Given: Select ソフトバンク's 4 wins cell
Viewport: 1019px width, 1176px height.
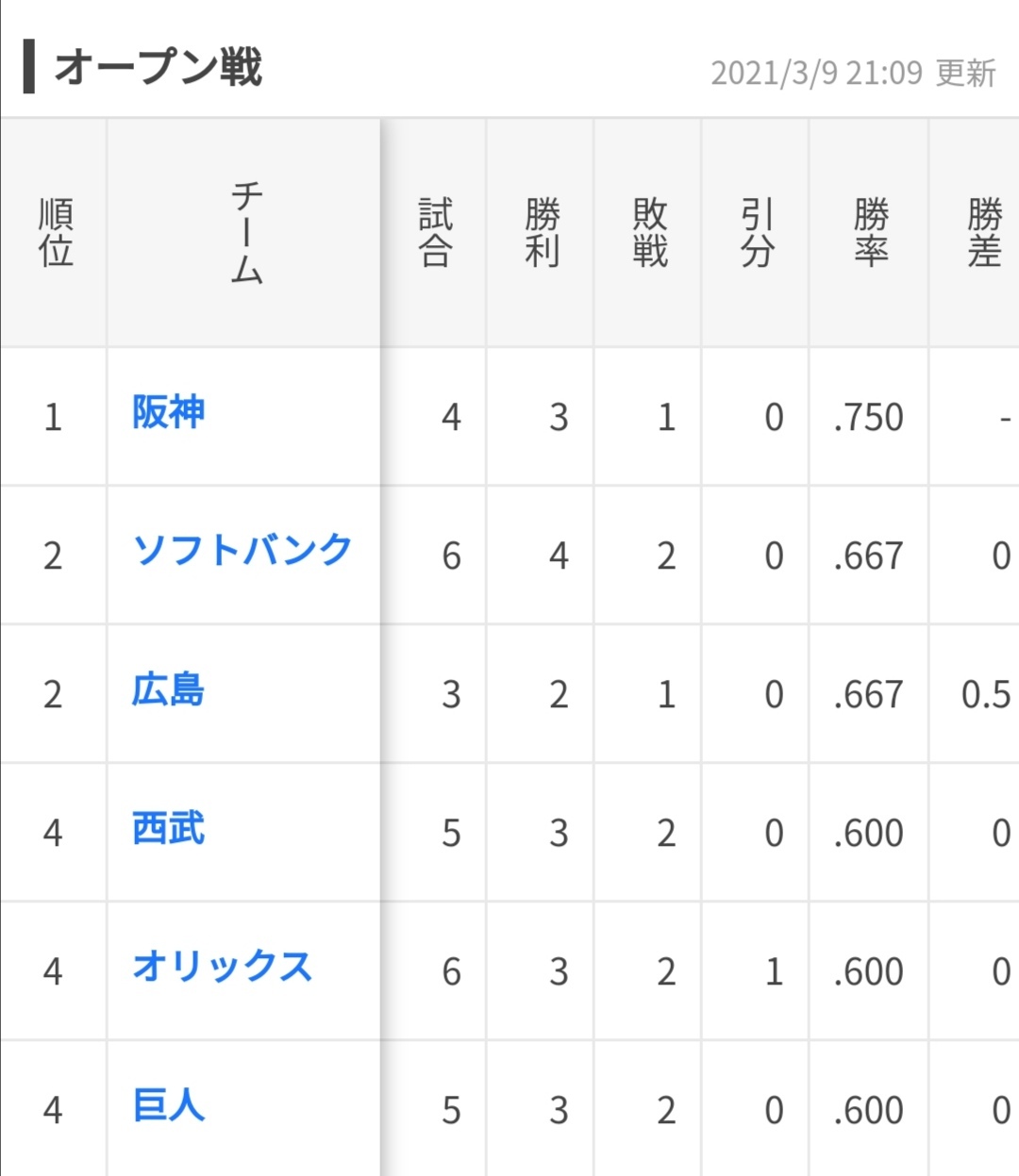Looking at the screenshot, I should click(x=559, y=555).
